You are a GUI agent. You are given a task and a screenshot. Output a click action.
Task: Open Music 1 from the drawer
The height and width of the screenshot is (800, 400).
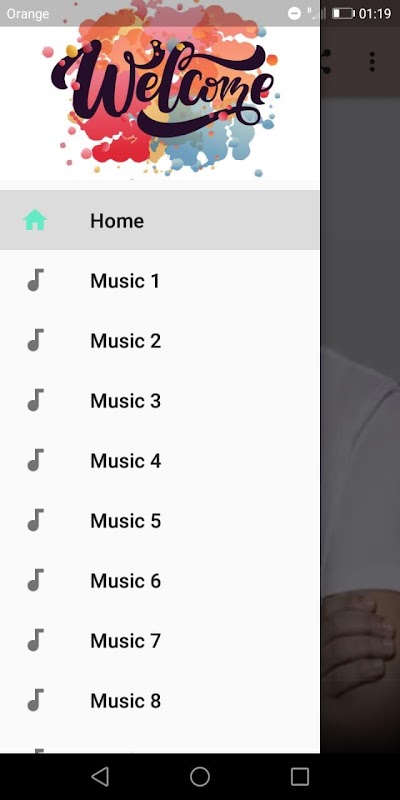pyautogui.click(x=160, y=281)
